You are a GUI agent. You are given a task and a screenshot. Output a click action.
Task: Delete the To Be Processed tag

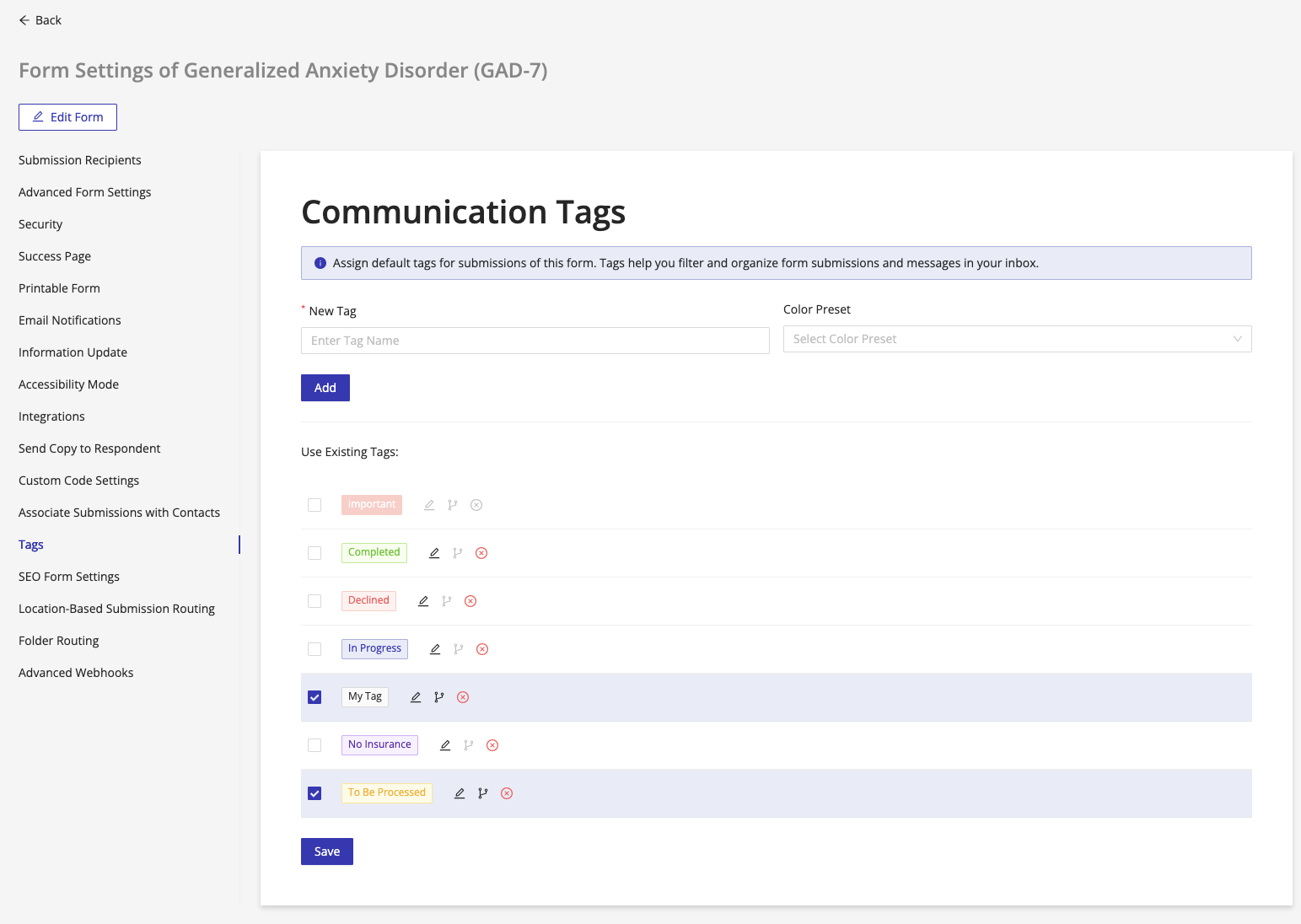507,793
